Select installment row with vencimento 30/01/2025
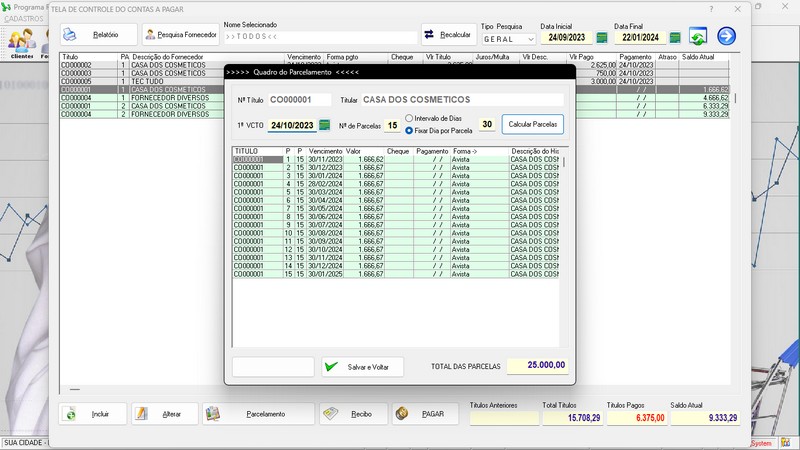This screenshot has height=450, width=800. tap(326, 274)
